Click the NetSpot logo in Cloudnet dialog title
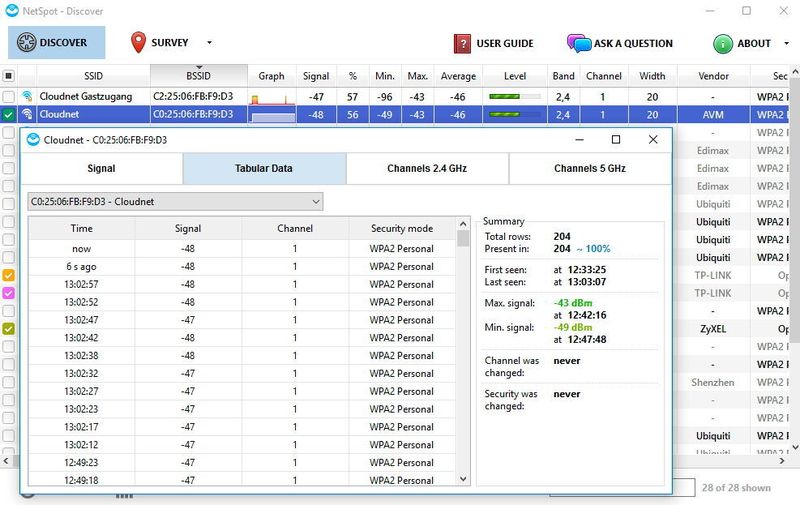The height and width of the screenshot is (505, 800). pos(33,140)
